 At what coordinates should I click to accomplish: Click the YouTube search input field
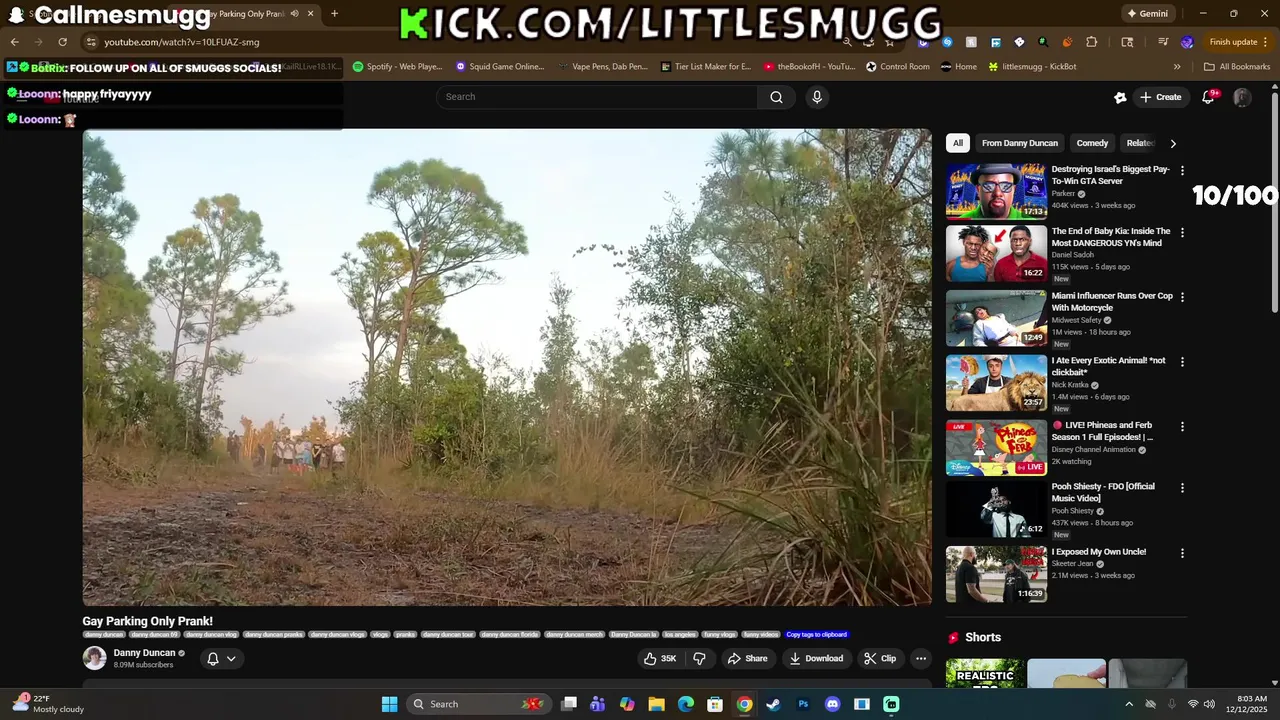tap(596, 97)
